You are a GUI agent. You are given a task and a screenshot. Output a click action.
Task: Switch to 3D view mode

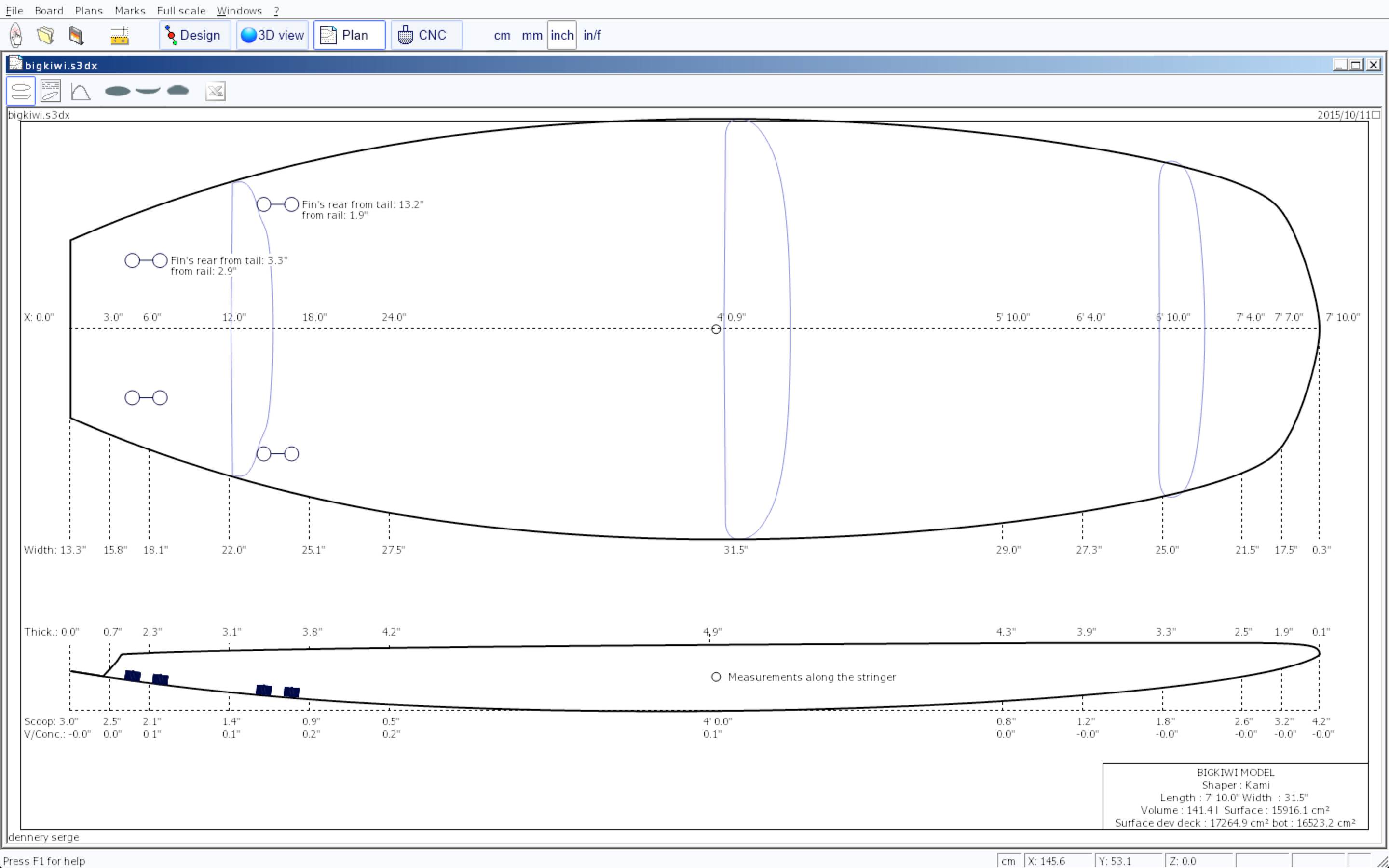click(272, 35)
